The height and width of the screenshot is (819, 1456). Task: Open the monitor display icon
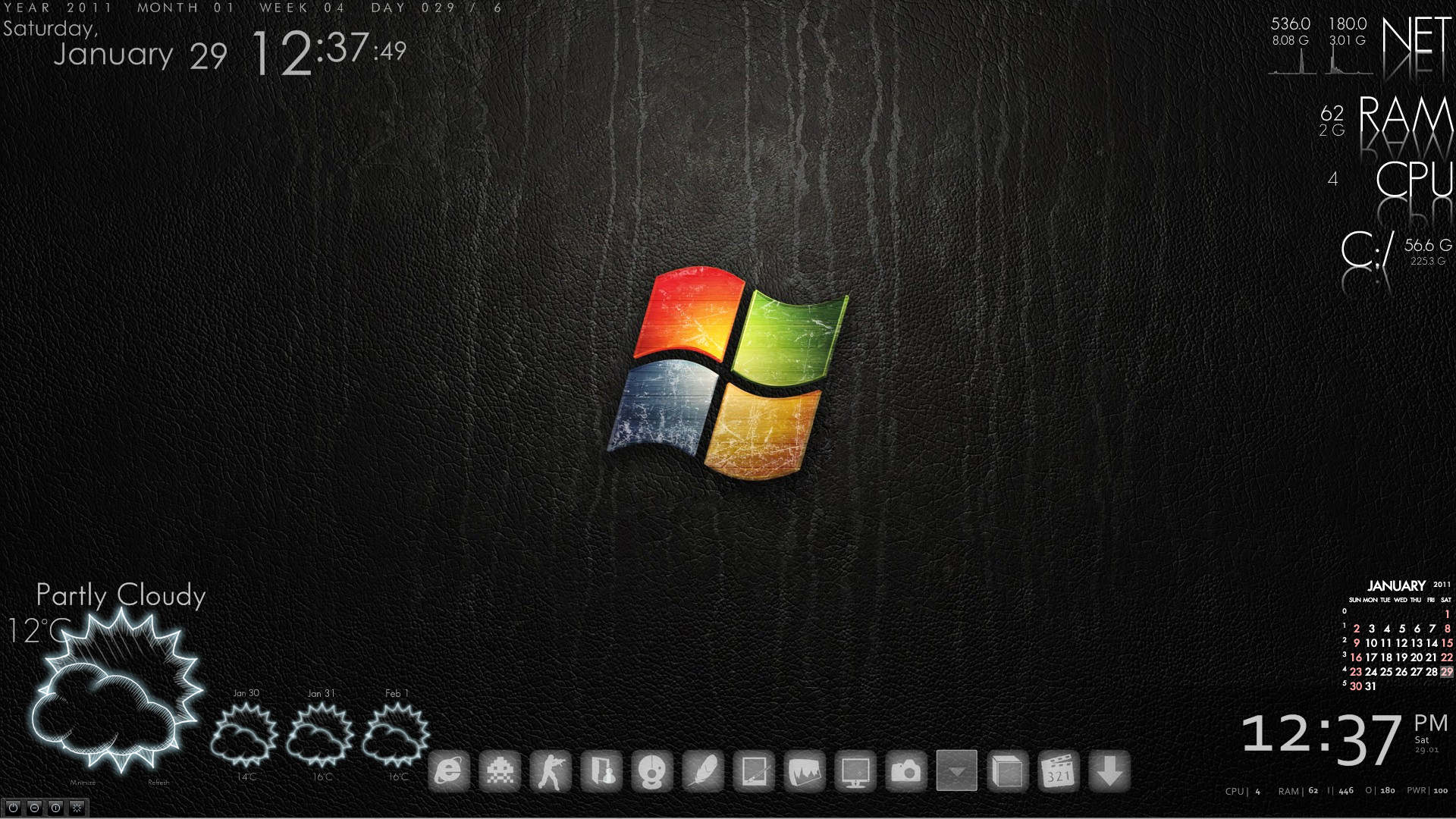855,771
